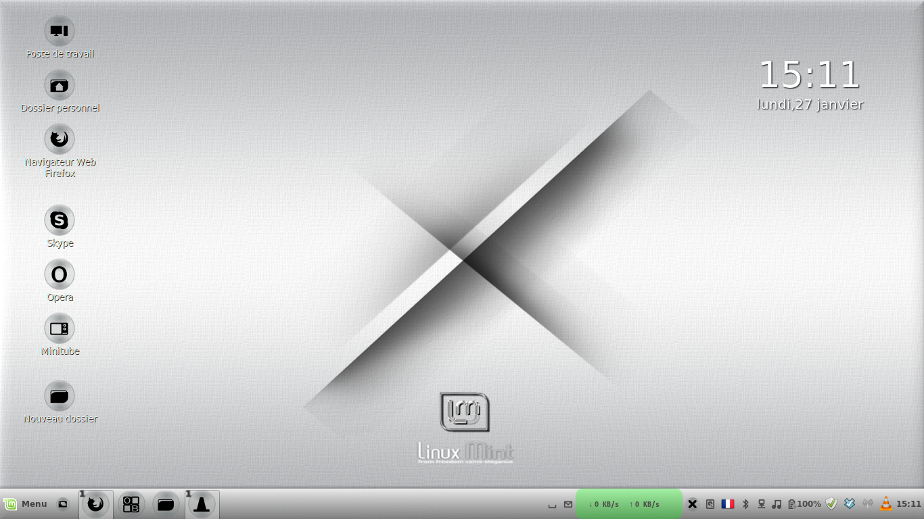The image size is (924, 519).
Task: Switch to the Firefox window in the panel
Action: click(x=95, y=504)
